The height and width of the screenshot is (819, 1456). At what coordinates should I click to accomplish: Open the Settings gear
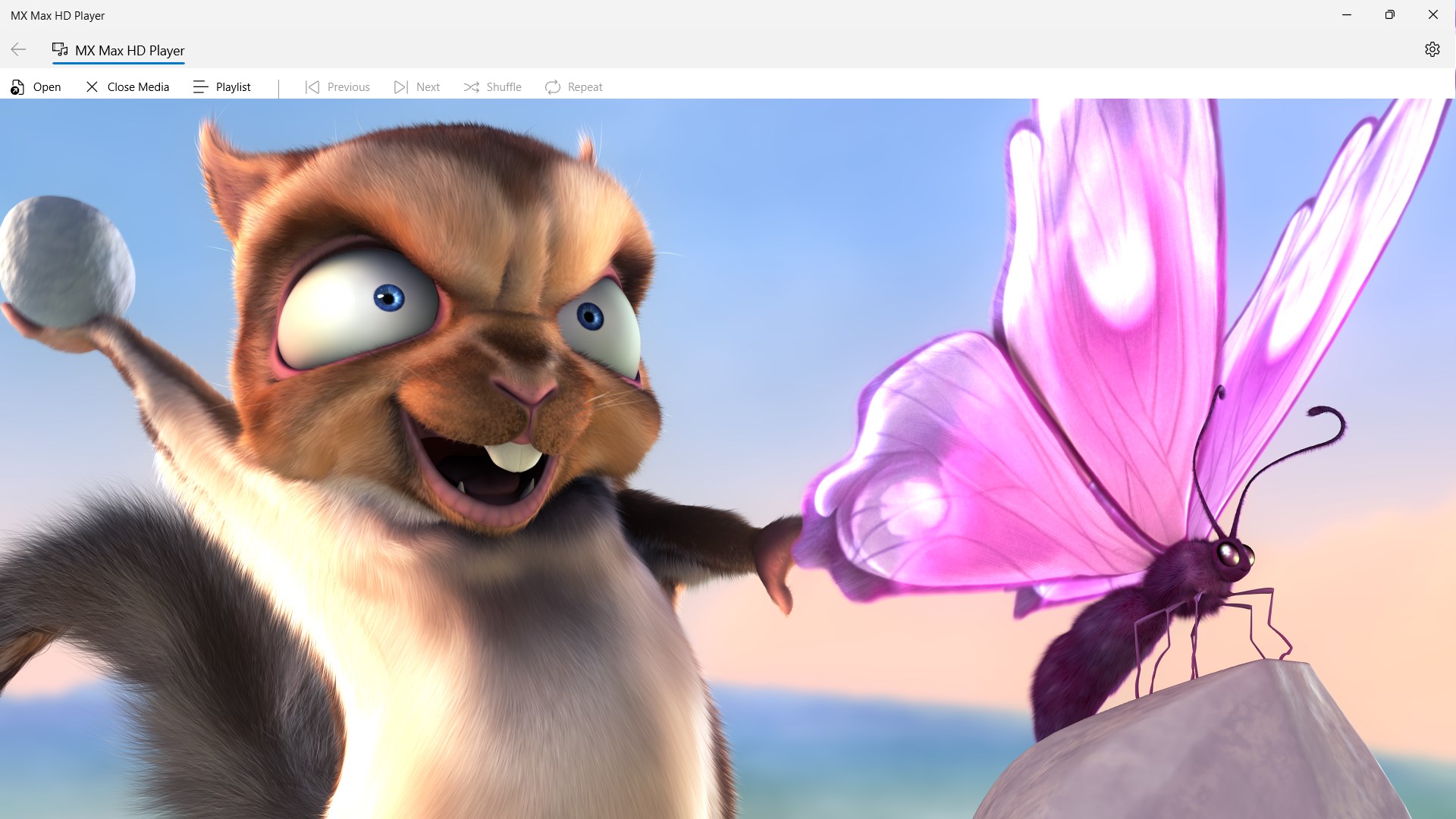1432,49
